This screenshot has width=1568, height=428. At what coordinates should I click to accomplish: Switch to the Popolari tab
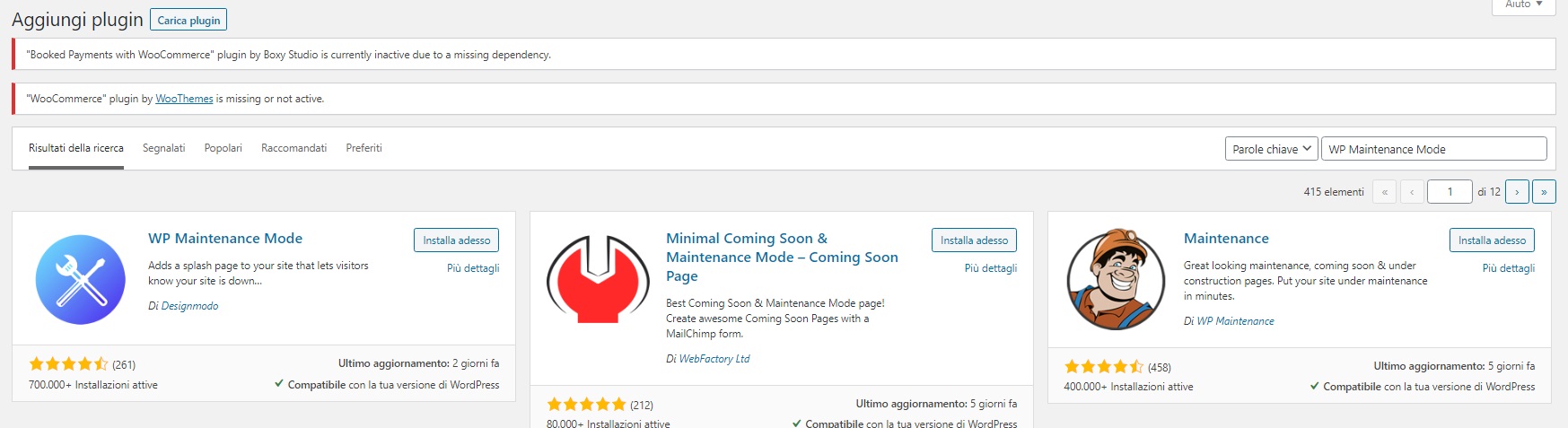click(x=223, y=148)
